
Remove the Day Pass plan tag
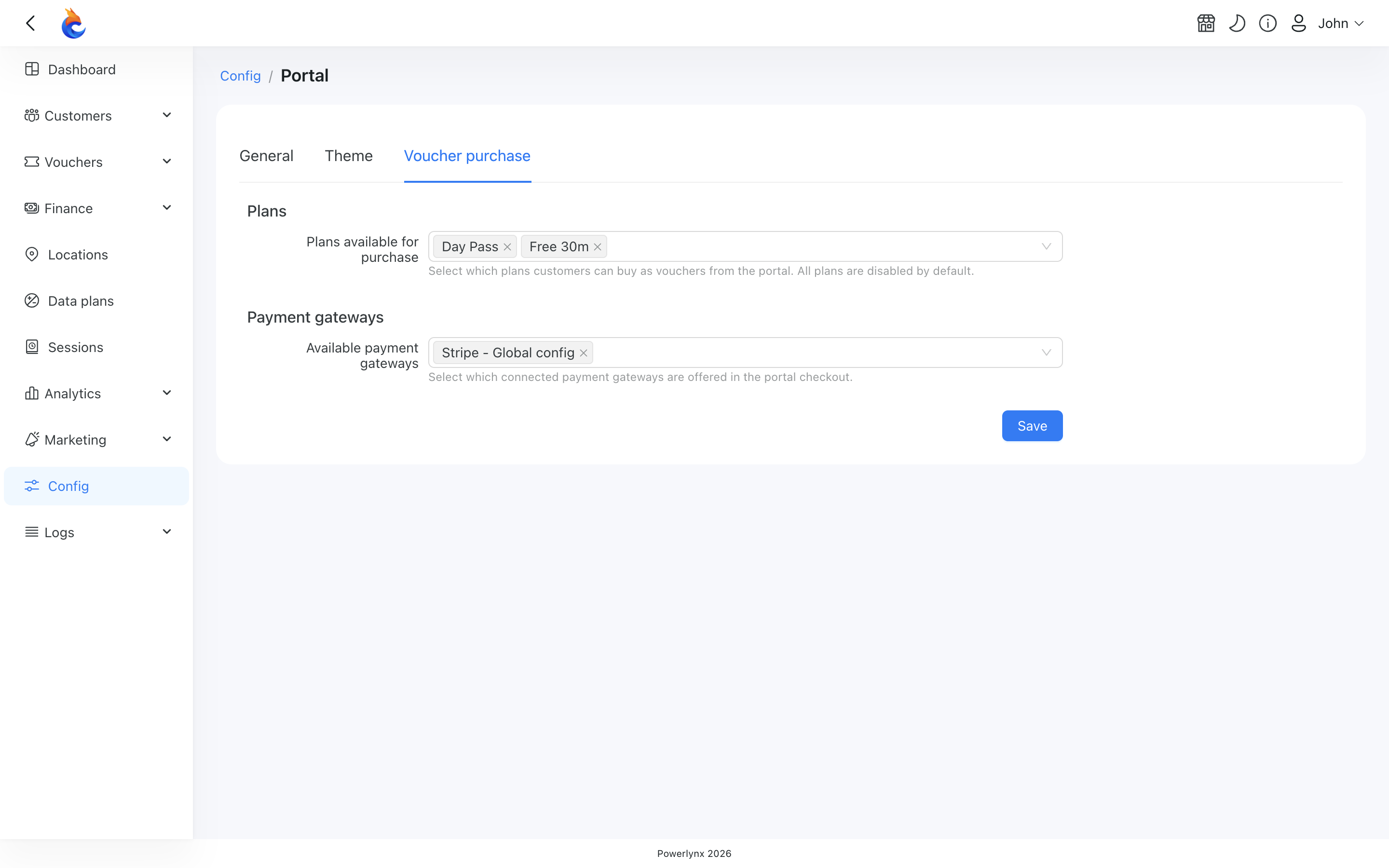click(x=507, y=247)
